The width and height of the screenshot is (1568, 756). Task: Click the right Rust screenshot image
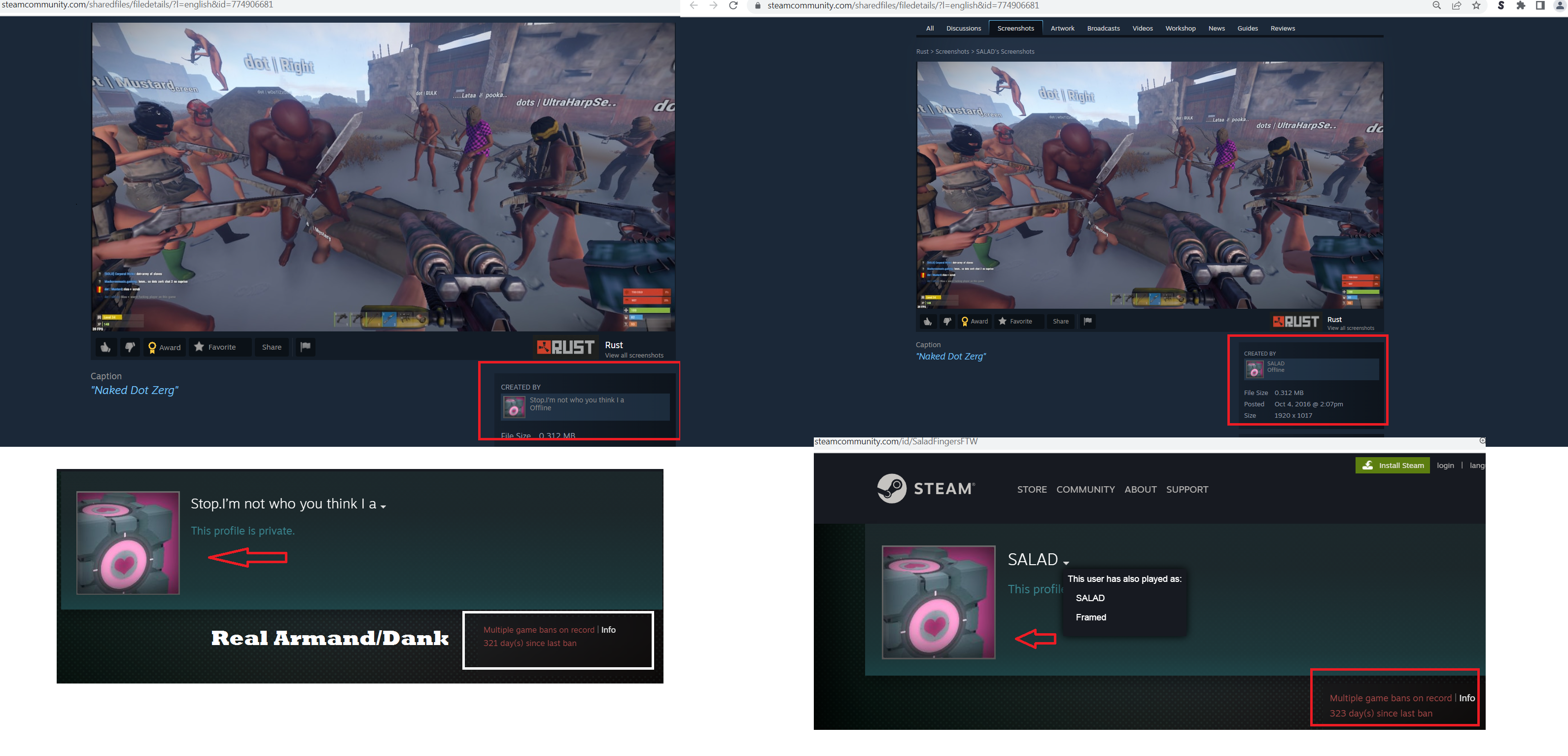(1149, 184)
